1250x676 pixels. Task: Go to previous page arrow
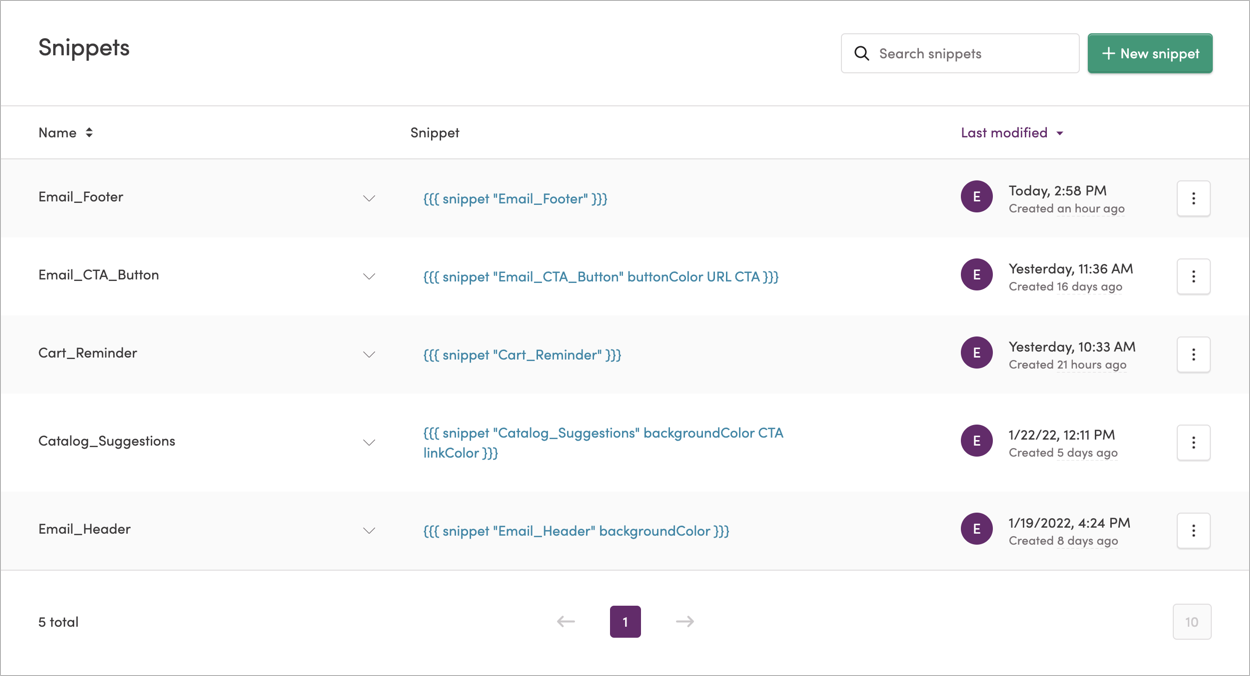[x=566, y=622]
